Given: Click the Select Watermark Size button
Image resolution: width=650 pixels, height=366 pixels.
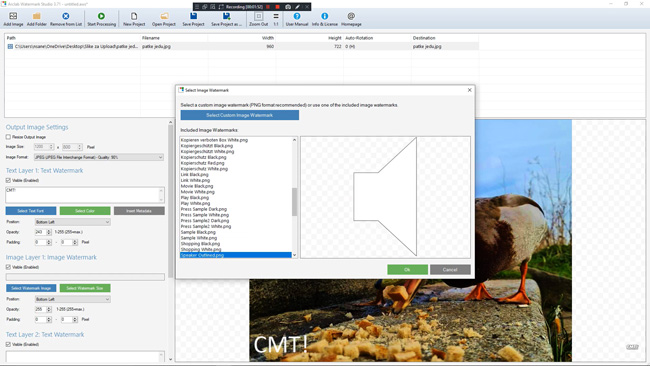Looking at the screenshot, I should click(x=85, y=288).
